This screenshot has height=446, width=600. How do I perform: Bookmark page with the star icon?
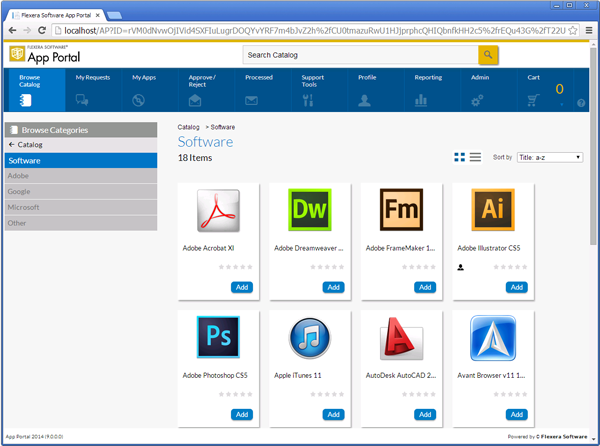coord(572,30)
